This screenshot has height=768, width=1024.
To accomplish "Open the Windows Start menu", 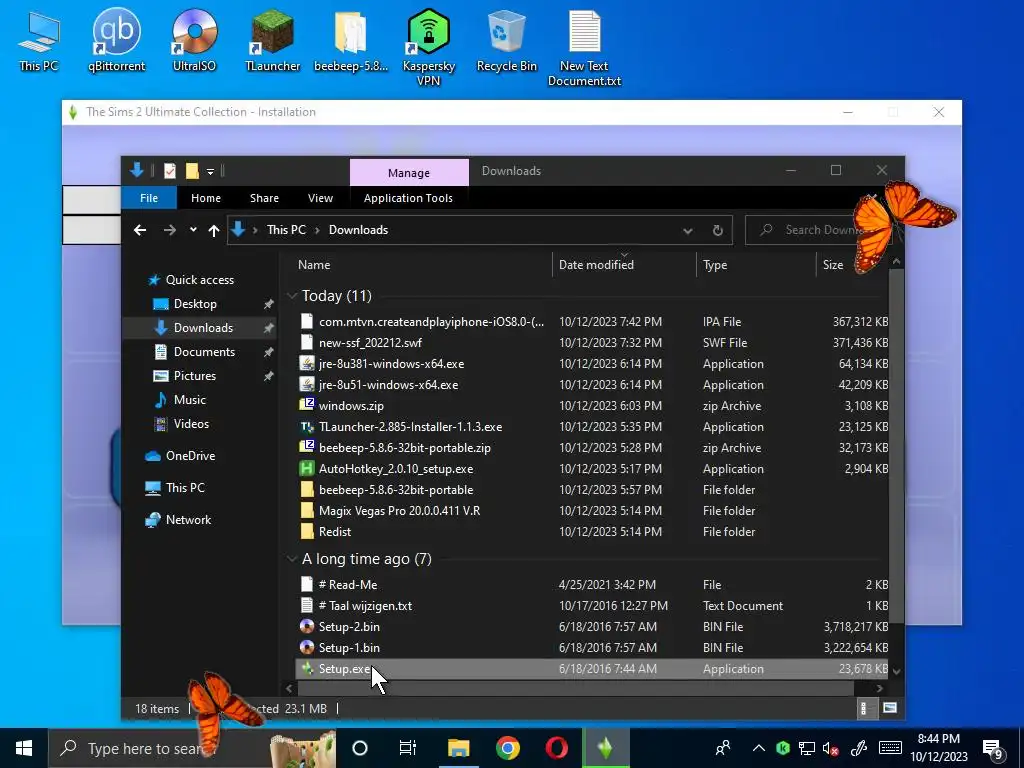I will pyautogui.click(x=24, y=748).
